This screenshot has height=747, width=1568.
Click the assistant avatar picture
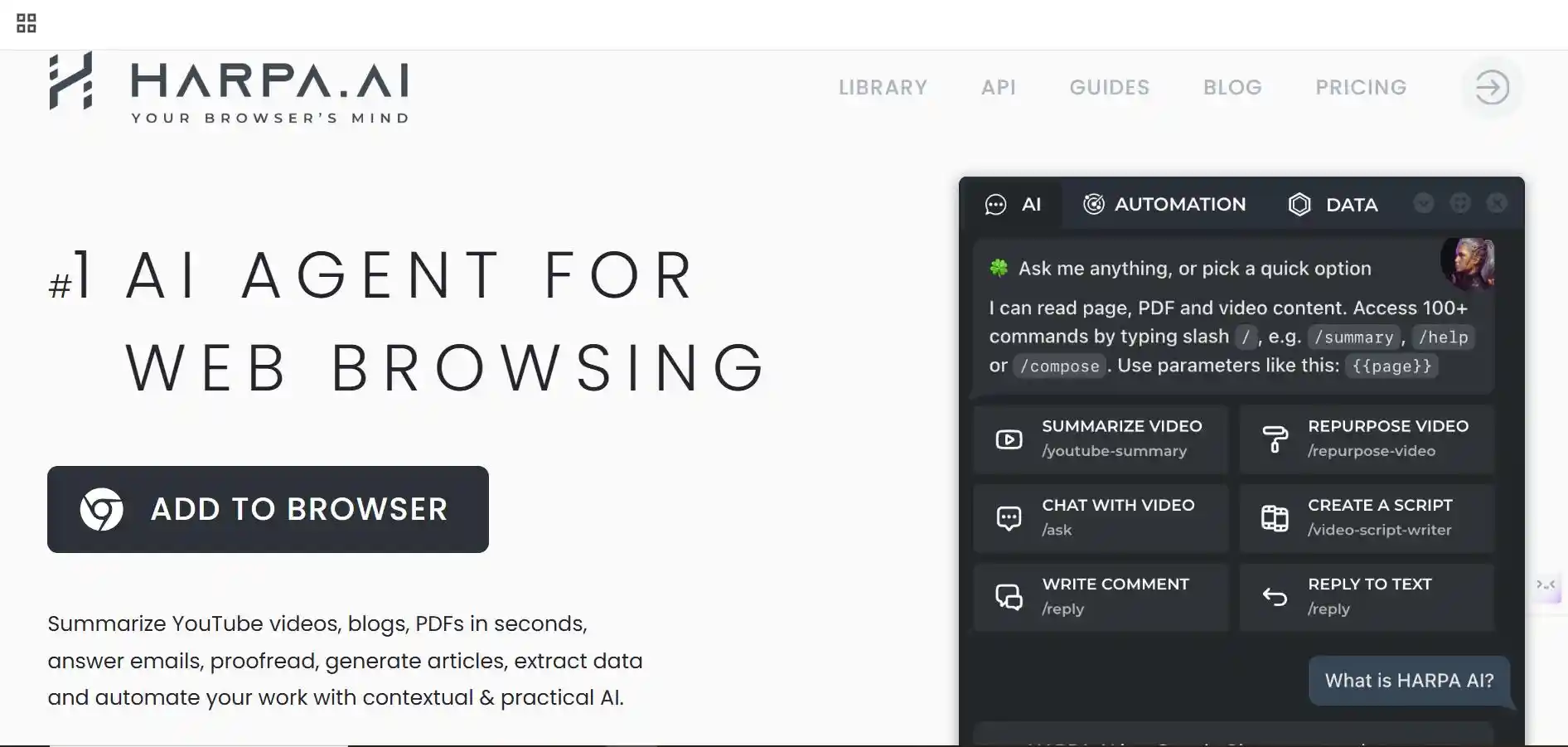point(1468,264)
